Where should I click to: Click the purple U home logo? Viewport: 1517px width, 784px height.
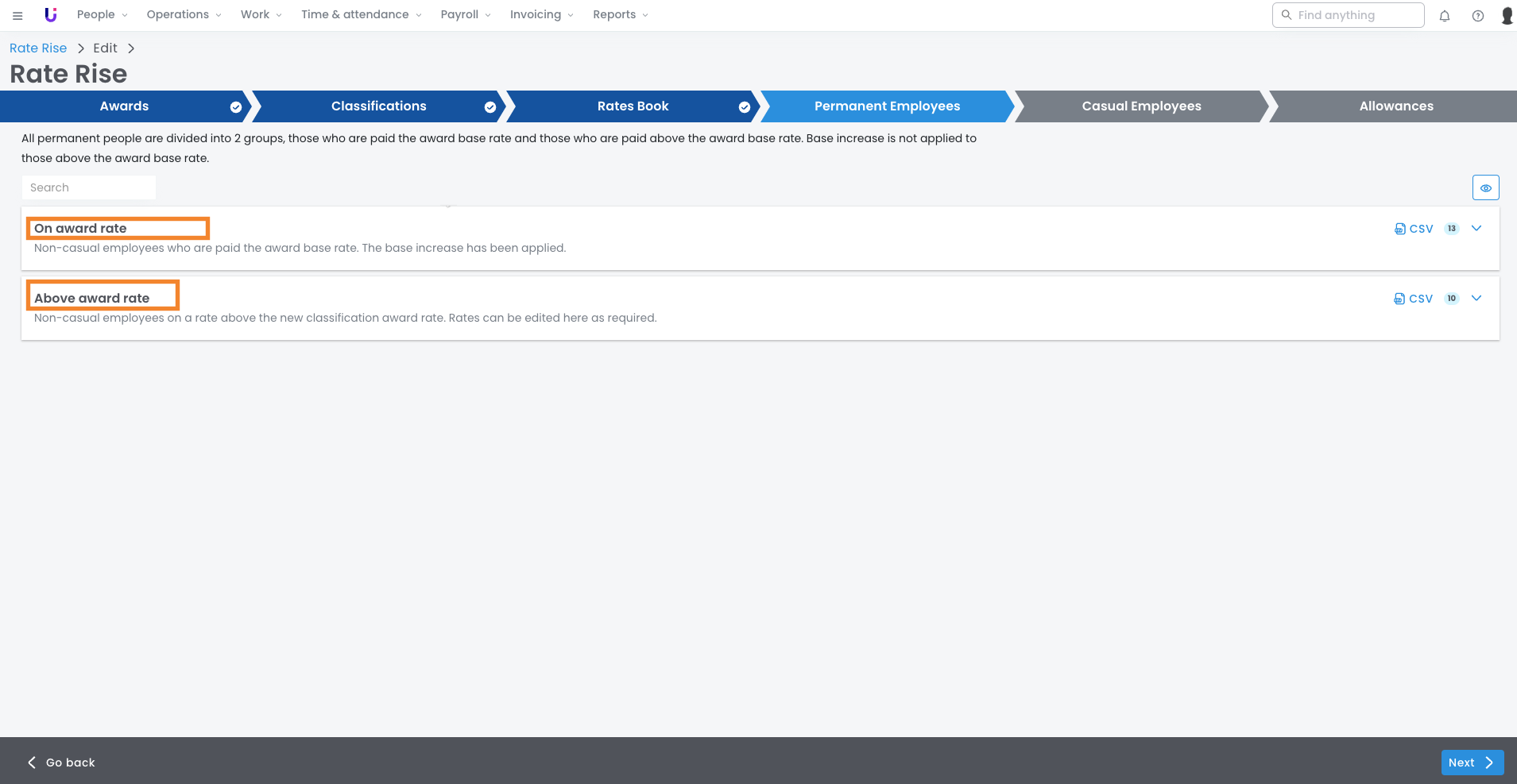(51, 15)
